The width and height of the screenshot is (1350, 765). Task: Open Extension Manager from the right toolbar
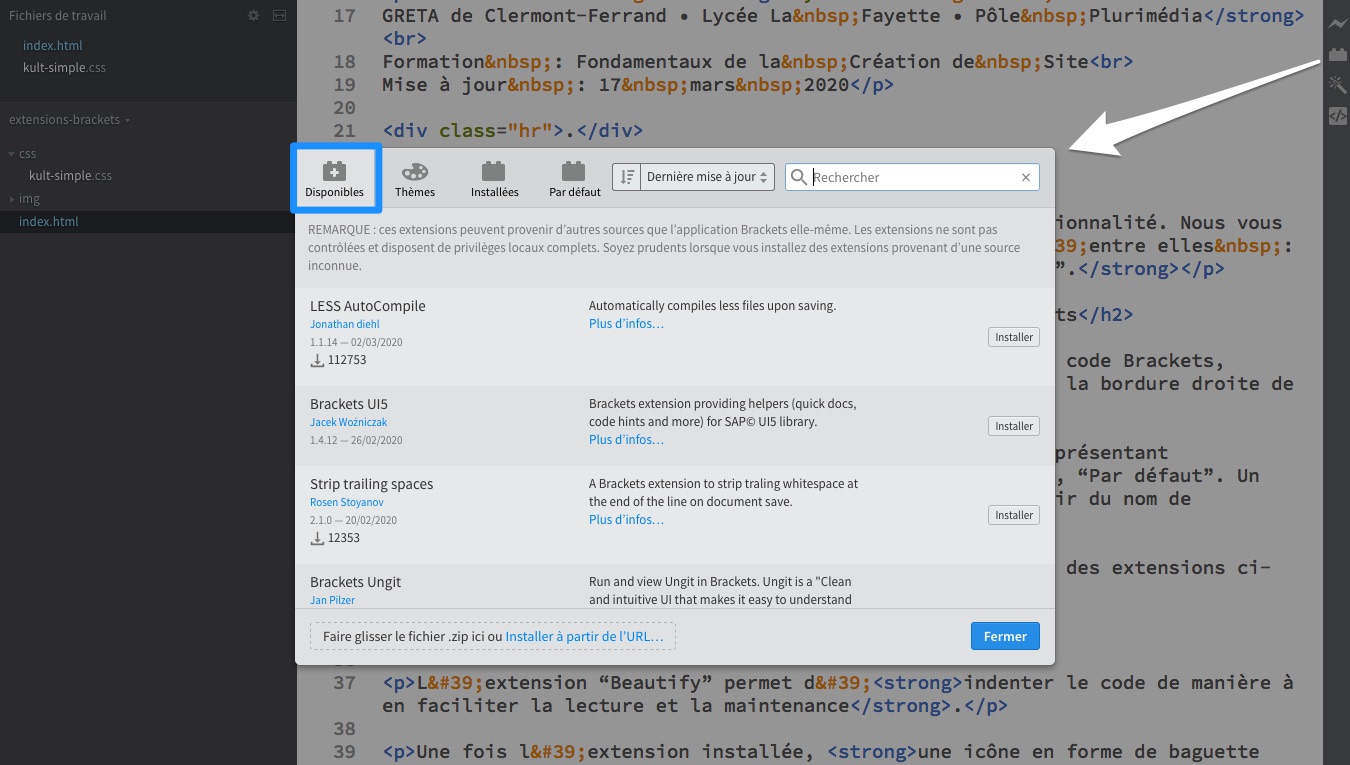click(x=1337, y=55)
